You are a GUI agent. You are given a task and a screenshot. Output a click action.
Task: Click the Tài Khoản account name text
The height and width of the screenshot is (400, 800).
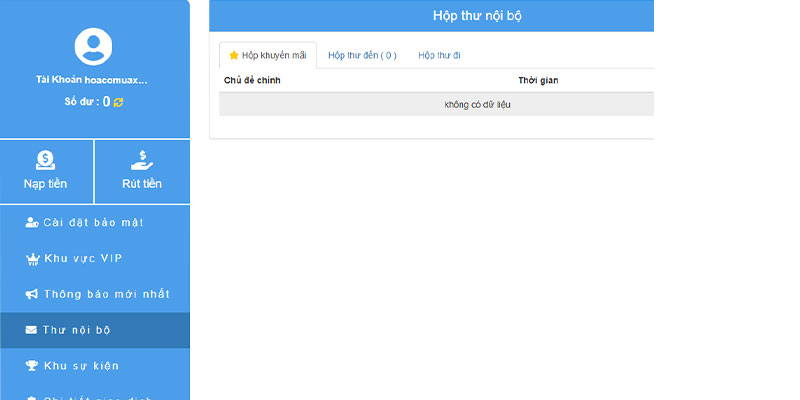(92, 80)
